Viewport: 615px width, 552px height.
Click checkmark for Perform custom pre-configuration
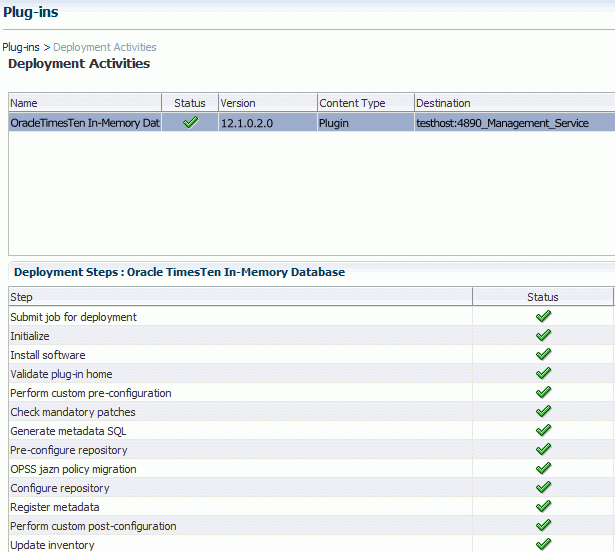(543, 392)
